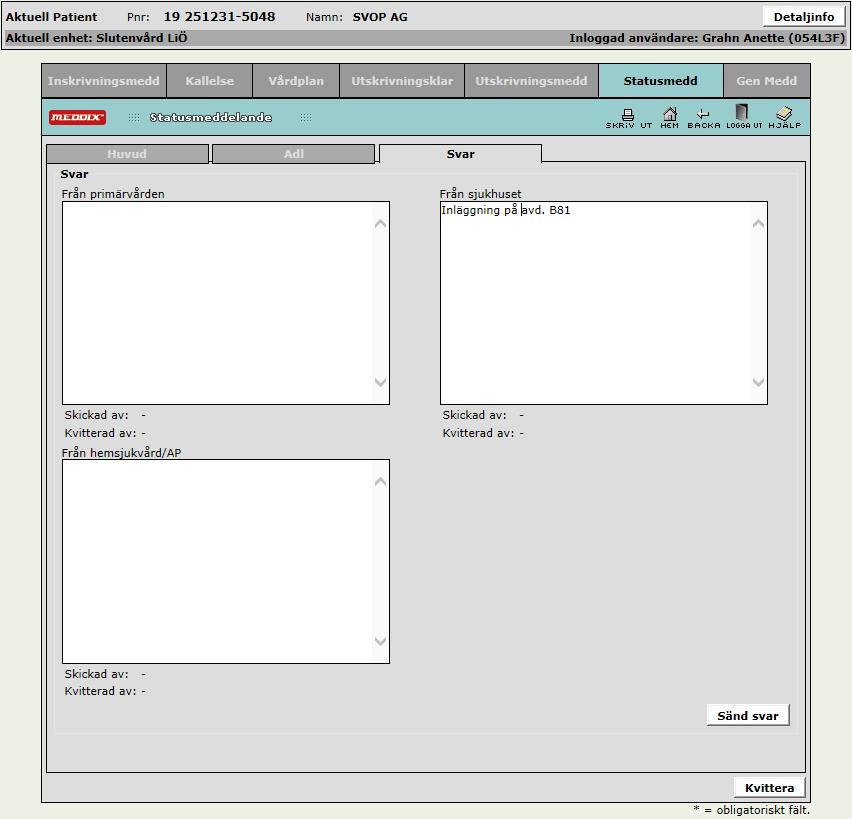Click the Från sjukhuset label
Viewport: 852px width, 819px height.
480,194
